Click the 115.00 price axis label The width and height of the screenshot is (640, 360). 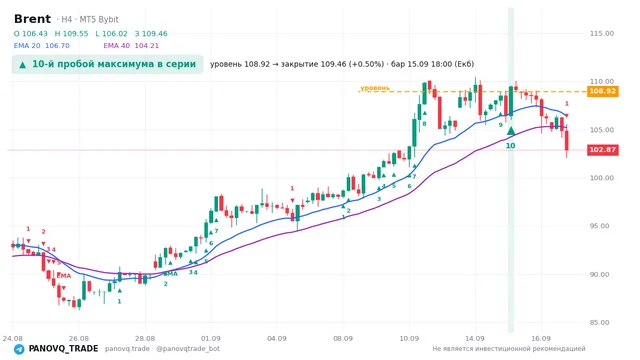[602, 33]
